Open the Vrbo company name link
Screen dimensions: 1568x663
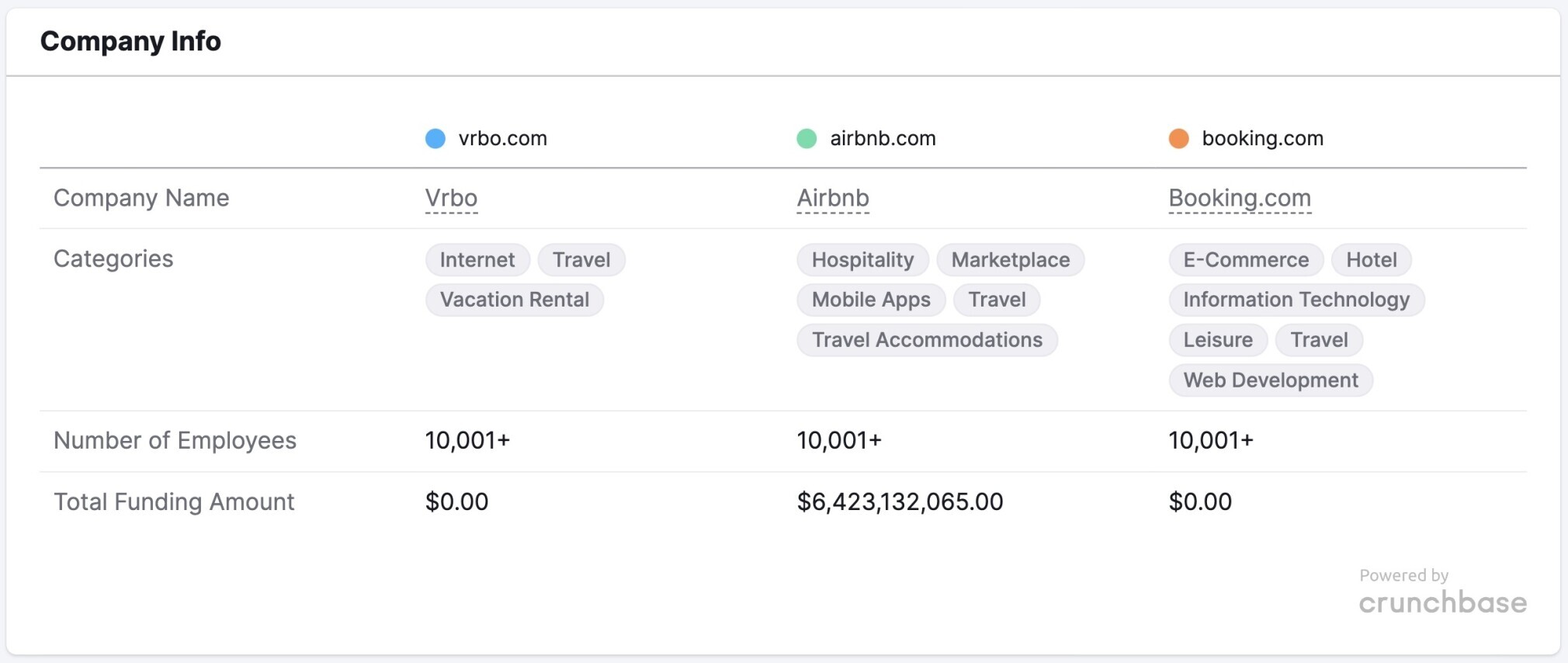point(451,199)
